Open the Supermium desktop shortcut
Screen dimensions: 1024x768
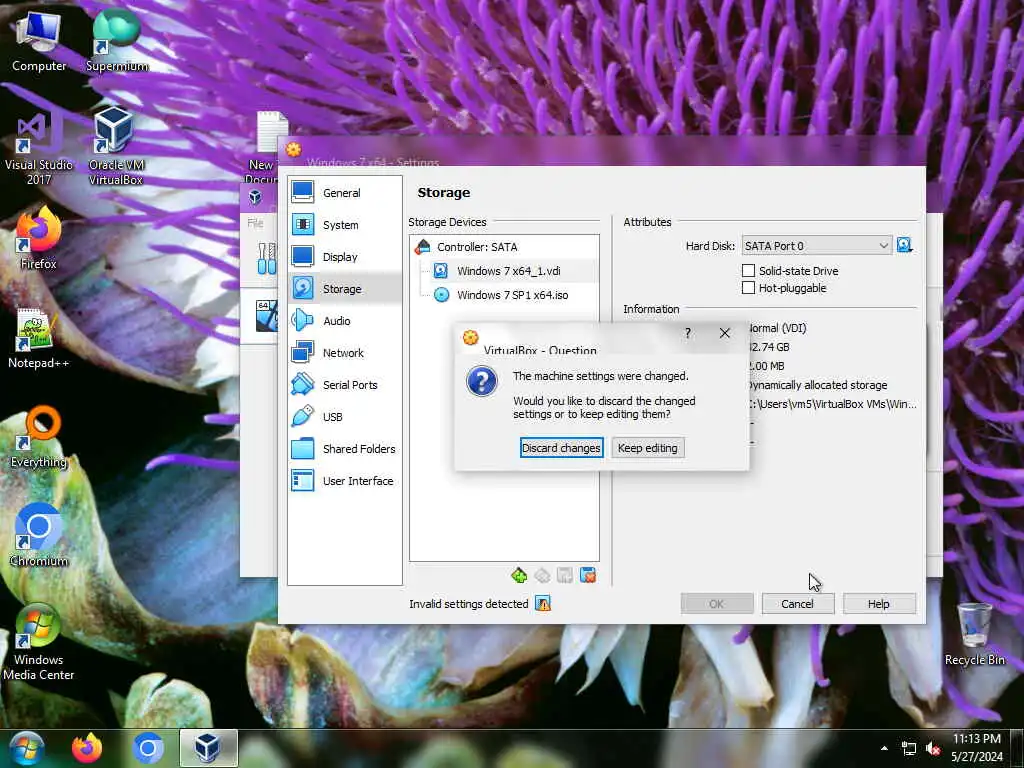pos(117,40)
